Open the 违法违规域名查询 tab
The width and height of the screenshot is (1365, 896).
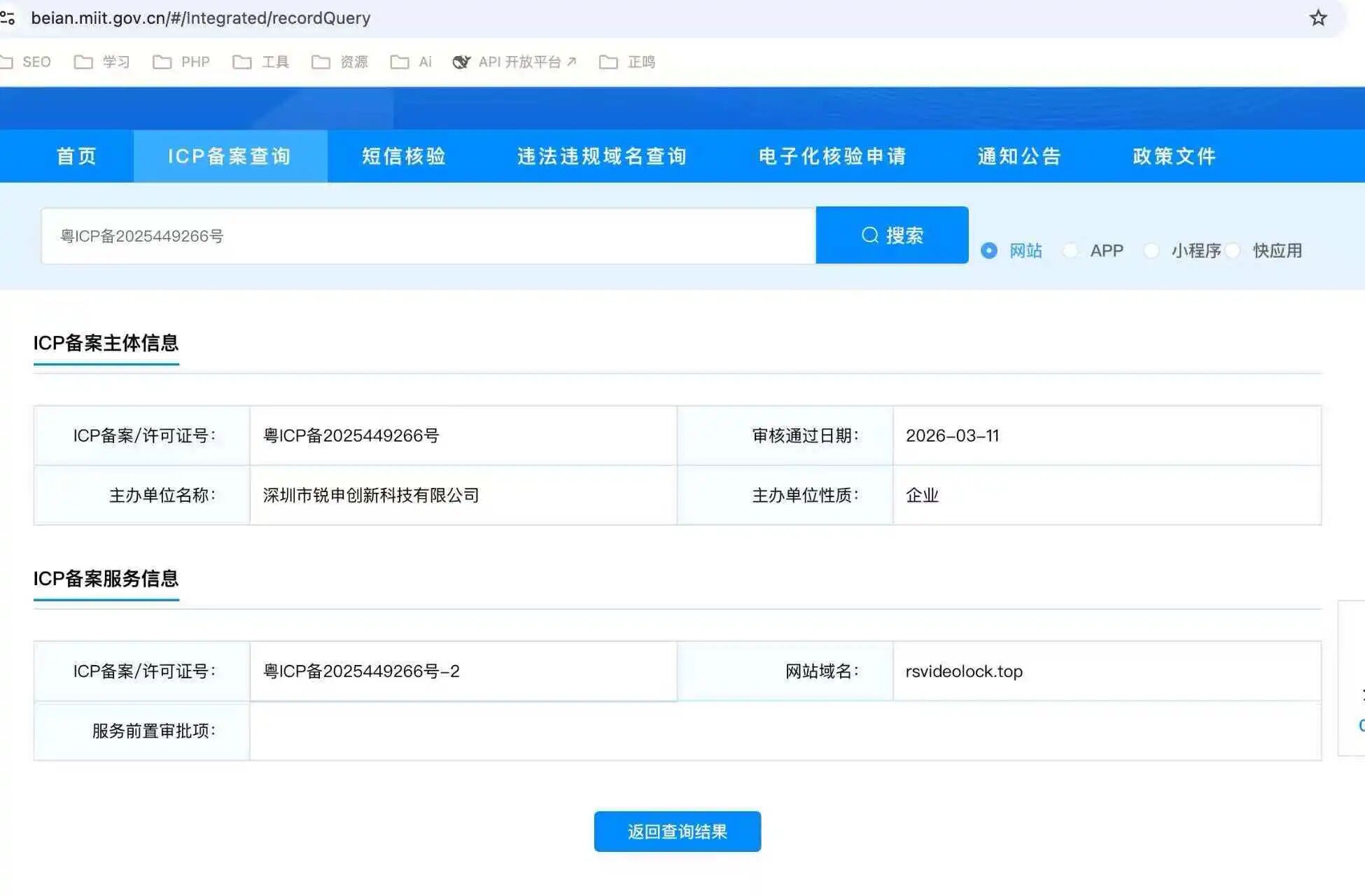[x=602, y=156]
